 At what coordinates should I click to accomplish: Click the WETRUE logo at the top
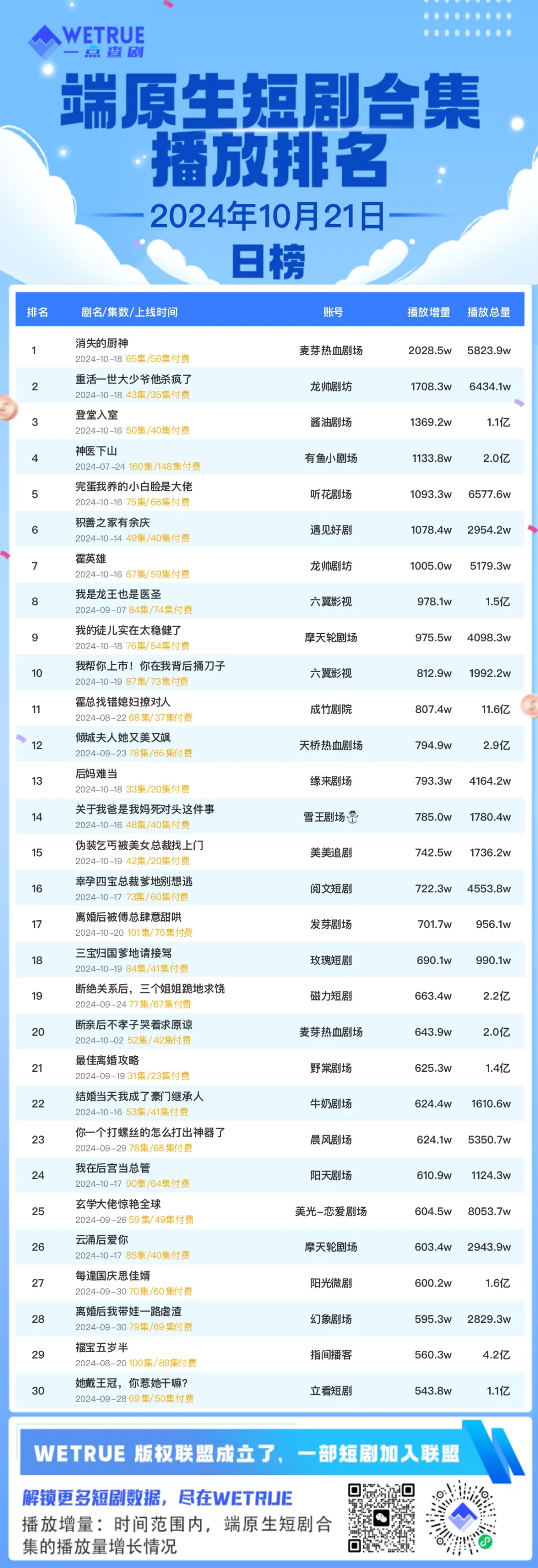point(86,41)
